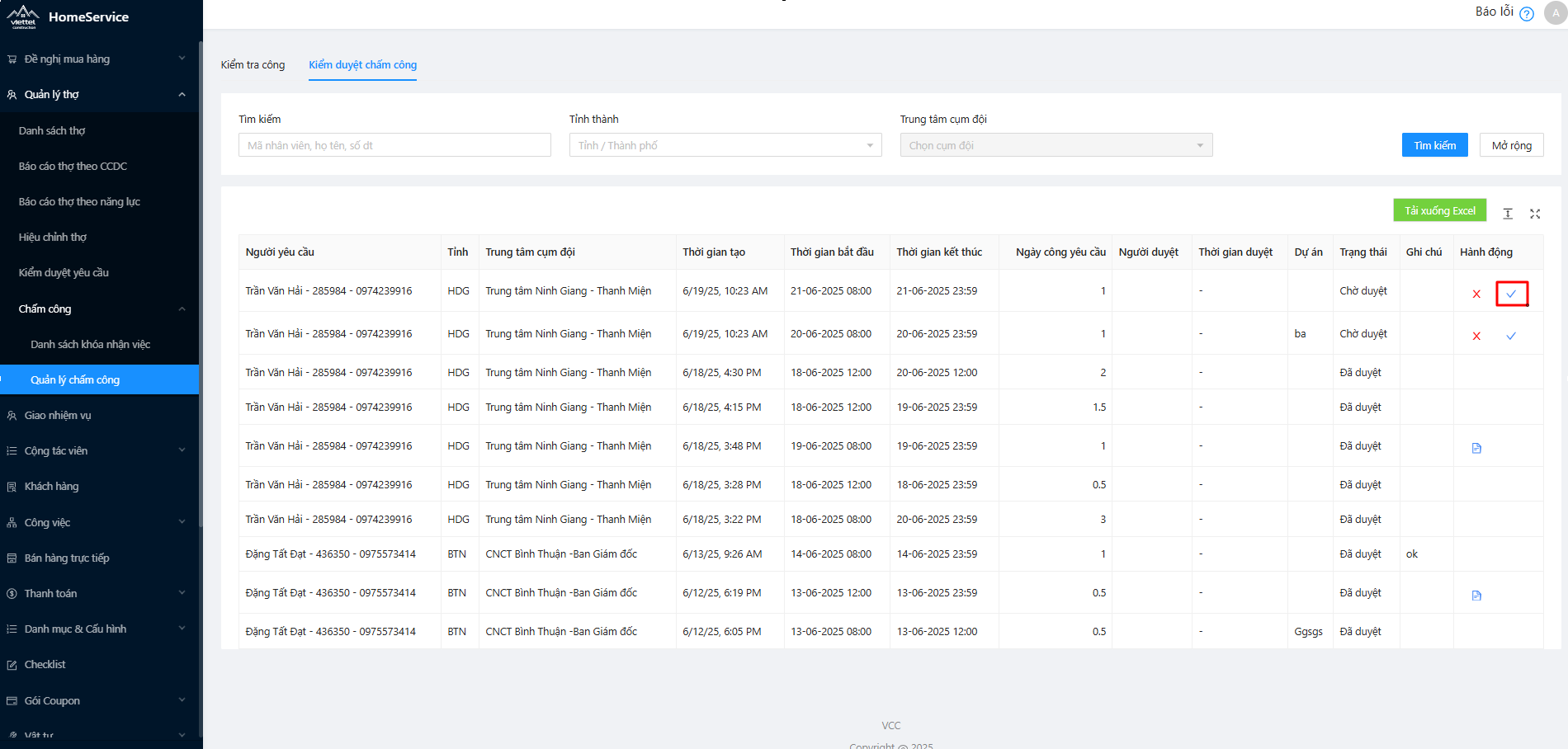Viewport: 1568px width, 749px height.
Task: Select Kiểm duyệt chấm công tab
Action: (362, 64)
